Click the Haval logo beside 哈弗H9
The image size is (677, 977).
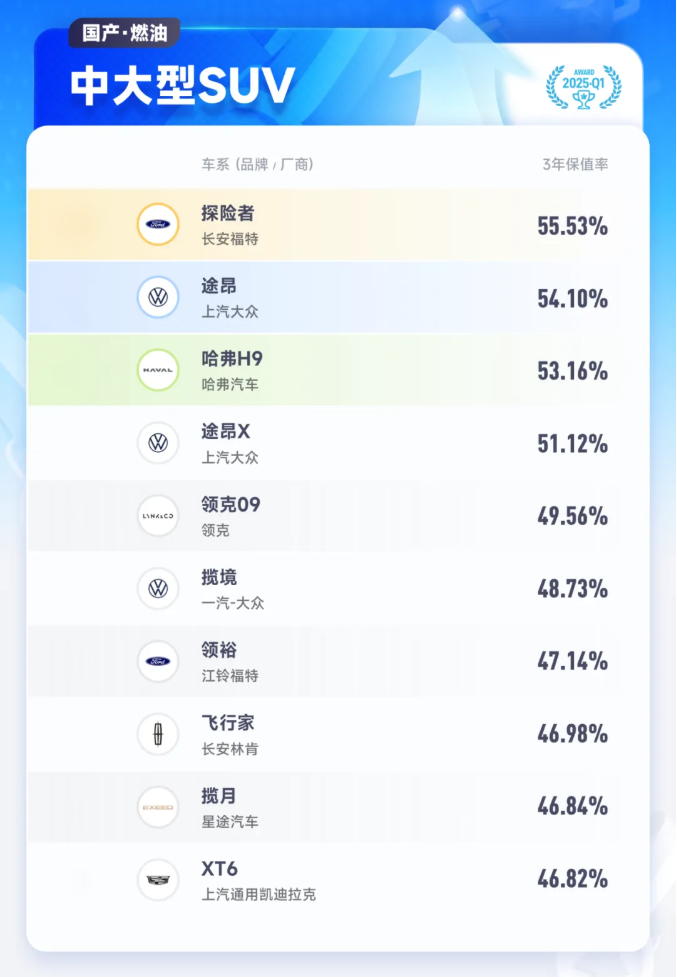(158, 370)
